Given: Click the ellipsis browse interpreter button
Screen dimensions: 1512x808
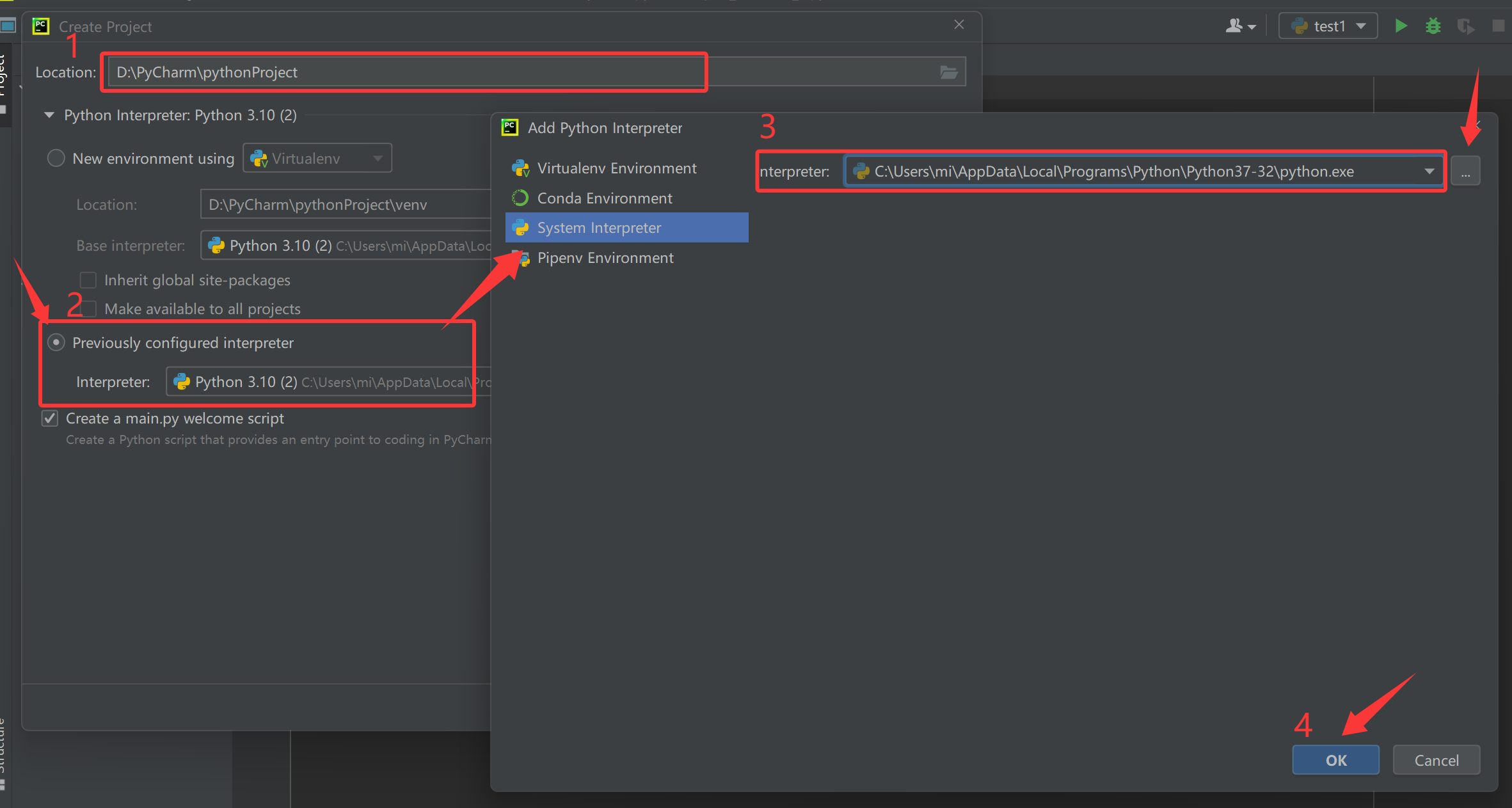Looking at the screenshot, I should [1465, 171].
